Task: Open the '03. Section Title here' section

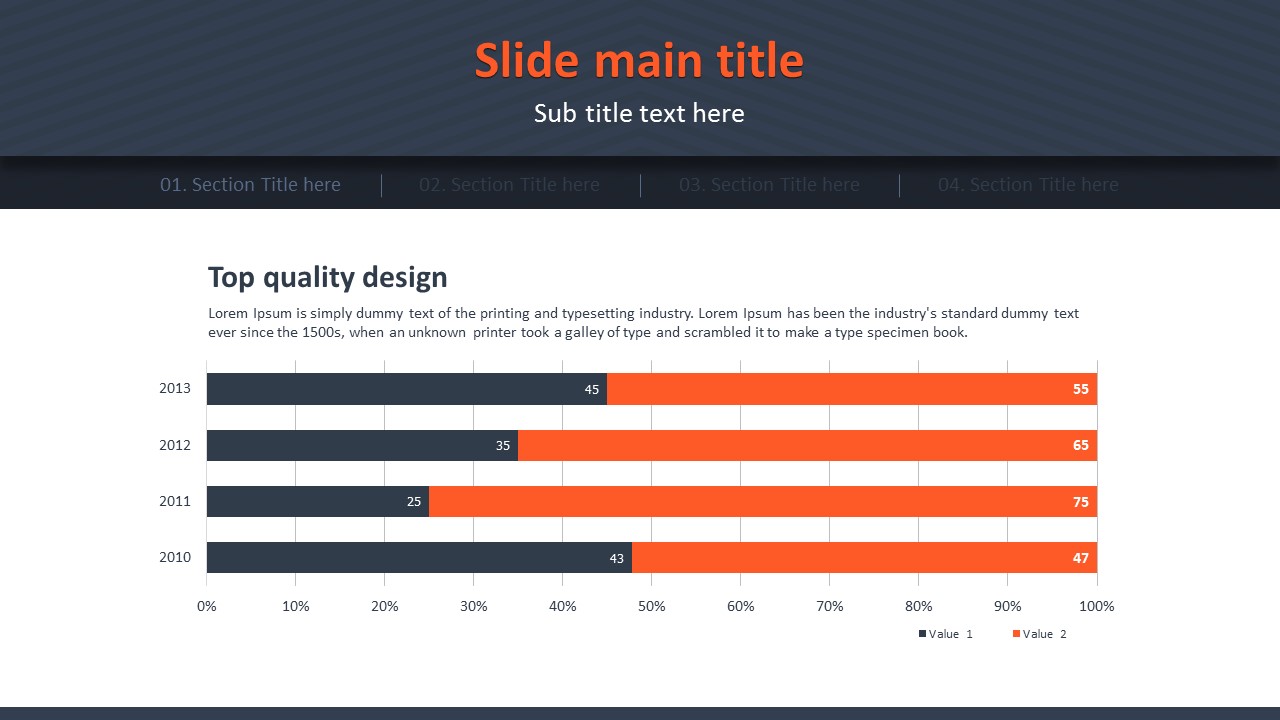Action: pyautogui.click(x=769, y=185)
